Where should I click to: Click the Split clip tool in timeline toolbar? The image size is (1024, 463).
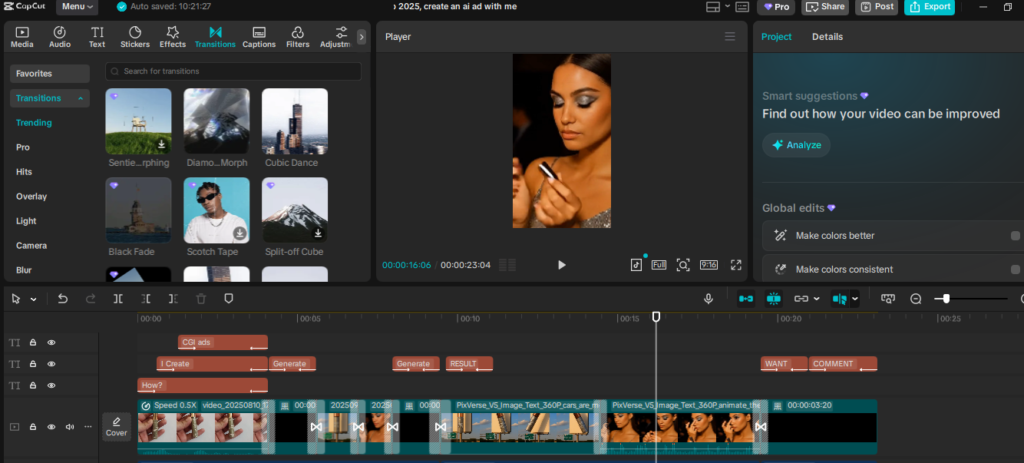click(118, 298)
